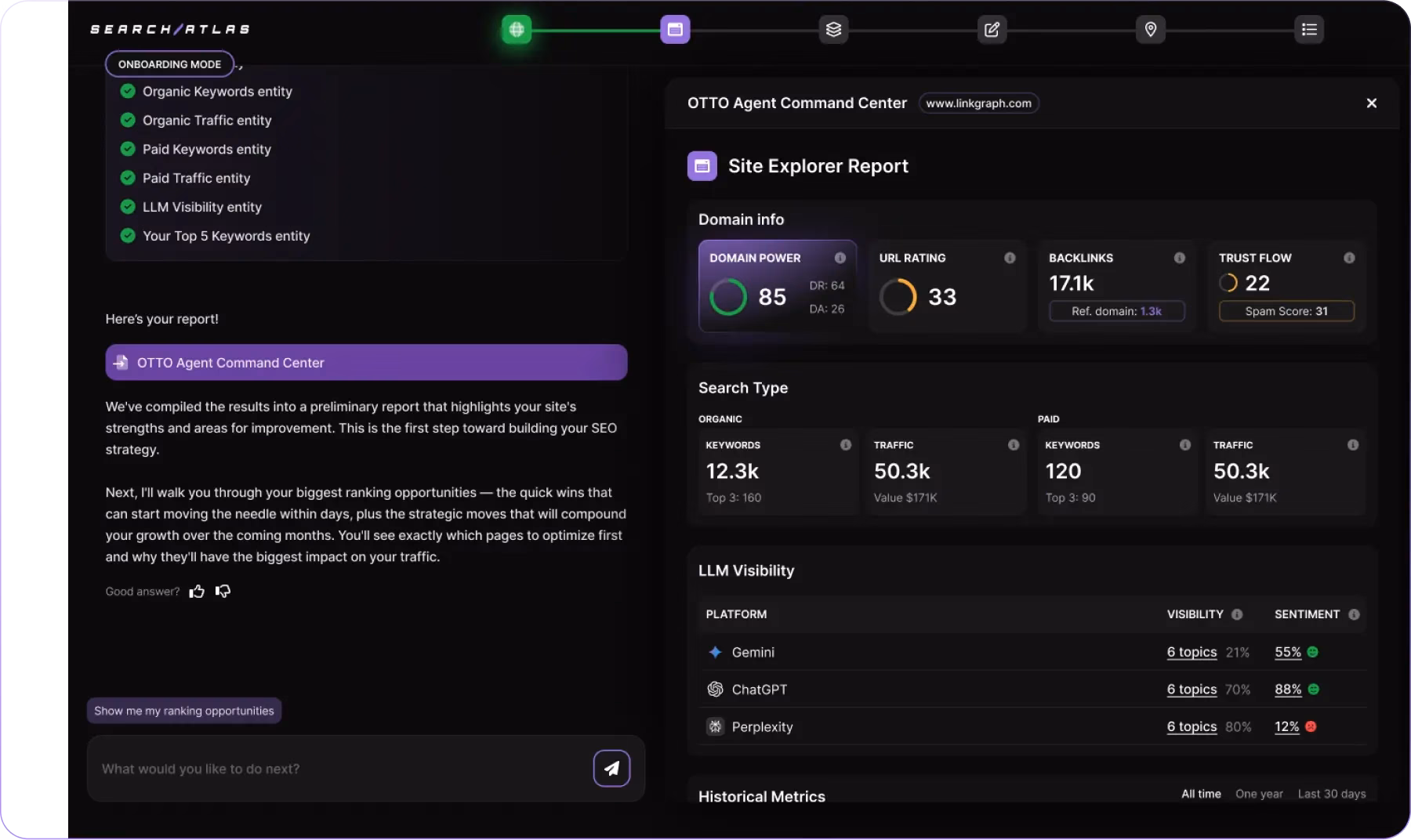Click Show me my ranking opportunities suggestion
This screenshot has width=1411, height=840.
coord(184,711)
